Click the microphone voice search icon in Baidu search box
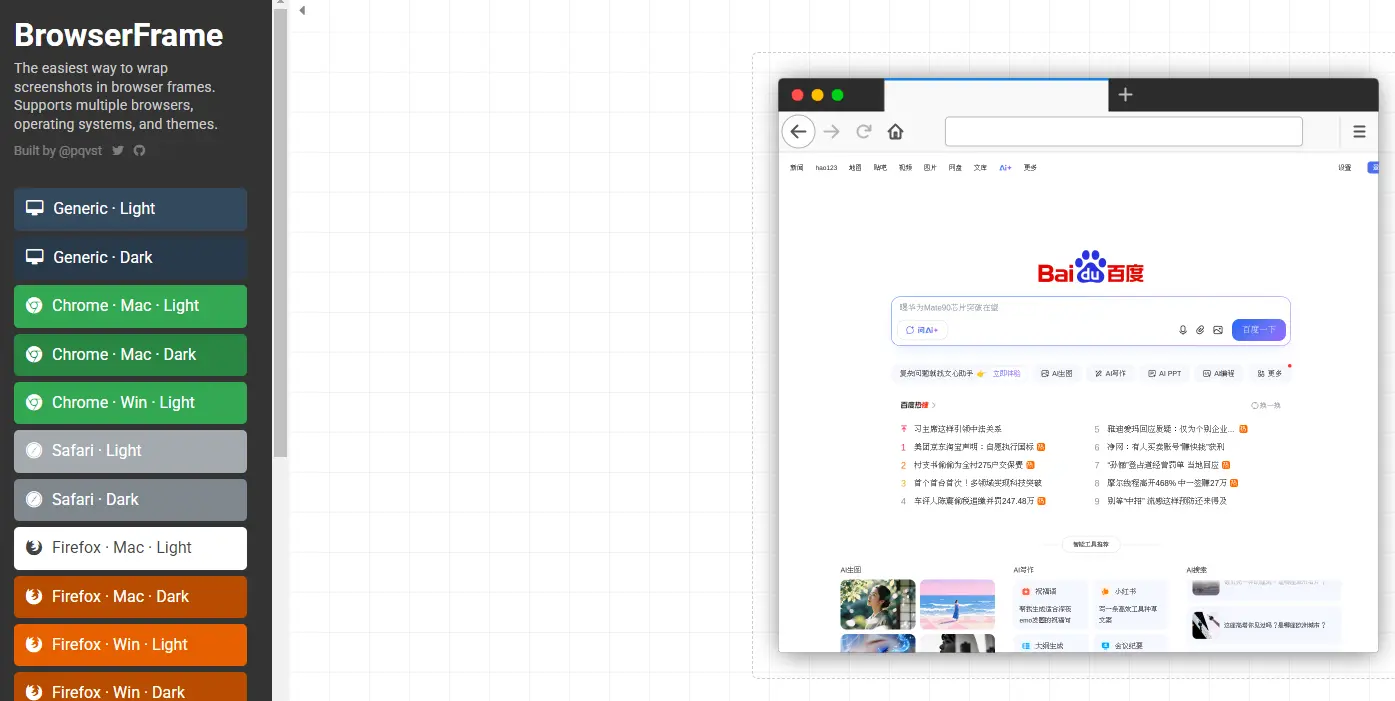 pyautogui.click(x=1183, y=329)
